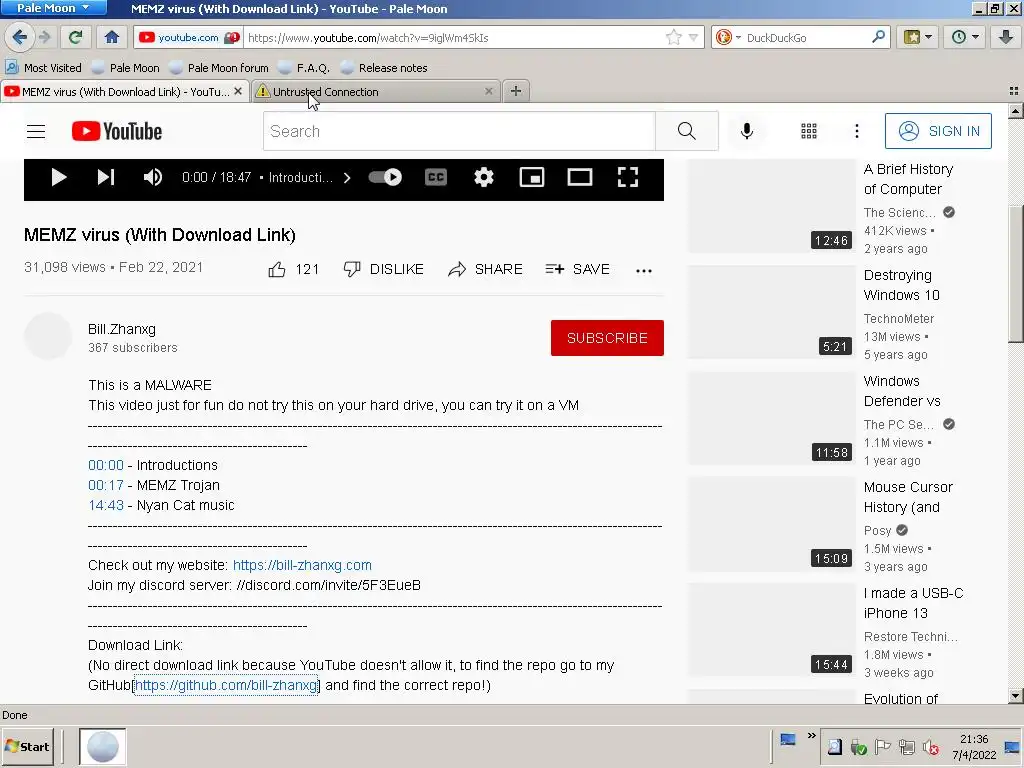Open the Pale Moon application menu dropdown

coord(54,8)
